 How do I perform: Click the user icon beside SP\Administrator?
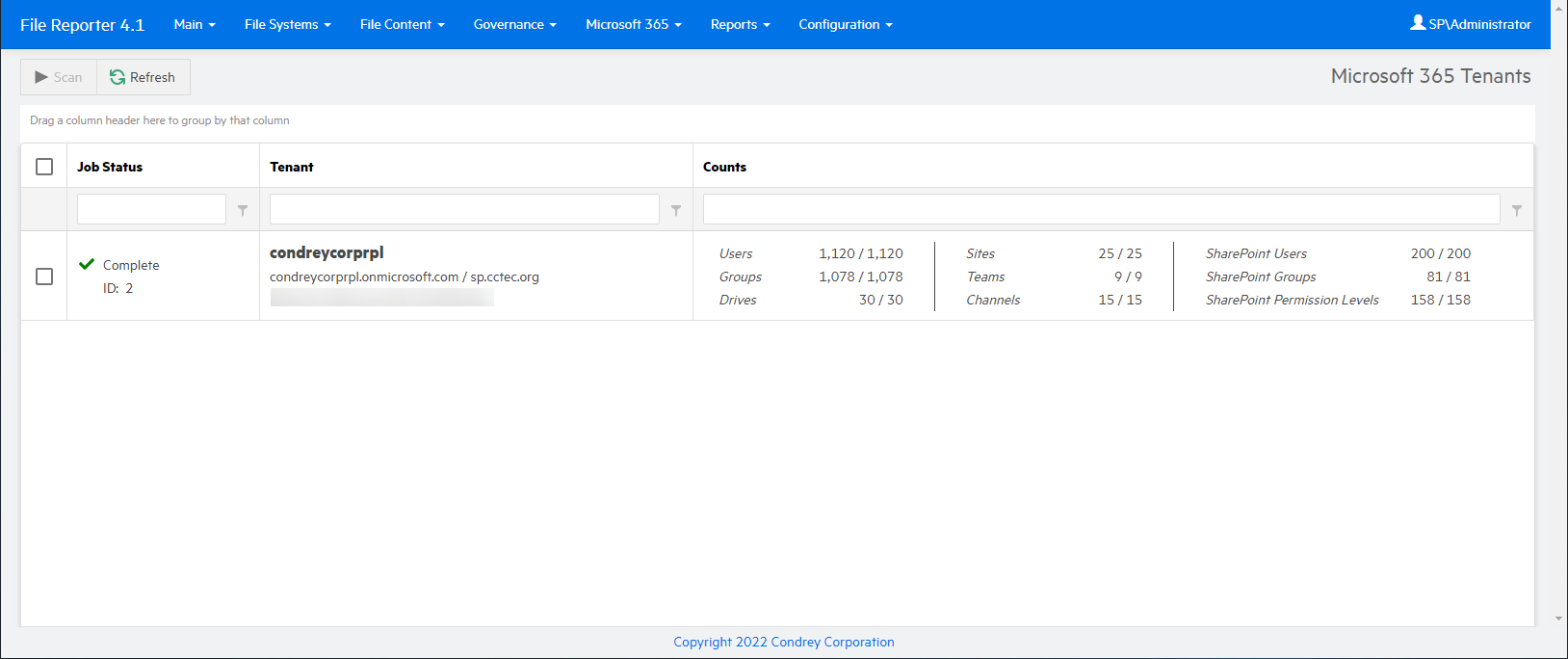click(1418, 23)
